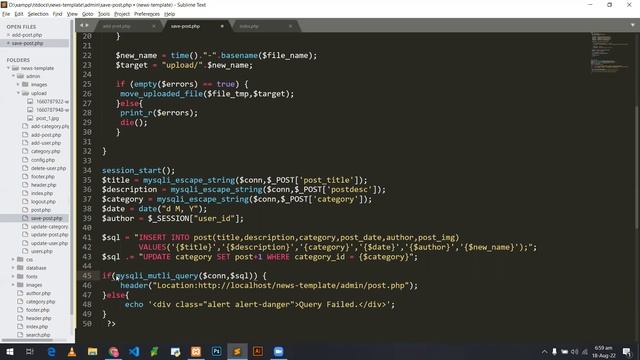The height and width of the screenshot is (360, 640).
Task: Launch Microsoft Edge from taskbar
Action: click(x=51, y=351)
